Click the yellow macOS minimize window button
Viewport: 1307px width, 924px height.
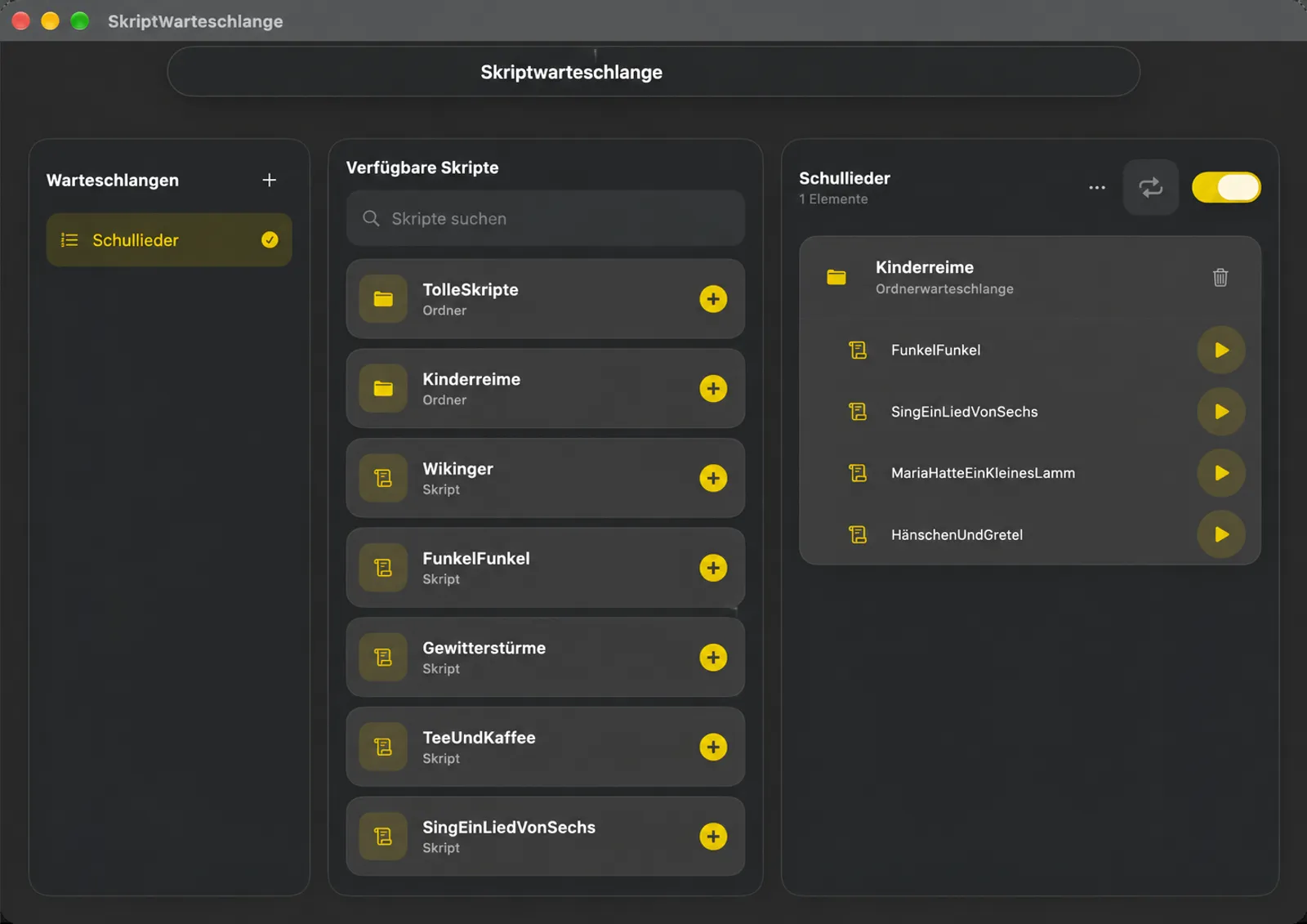[51, 21]
